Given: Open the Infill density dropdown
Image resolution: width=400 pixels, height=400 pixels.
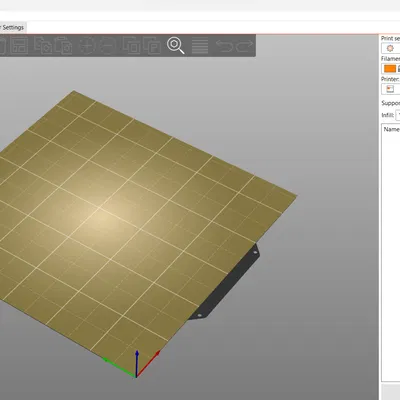Looking at the screenshot, I should point(398,115).
